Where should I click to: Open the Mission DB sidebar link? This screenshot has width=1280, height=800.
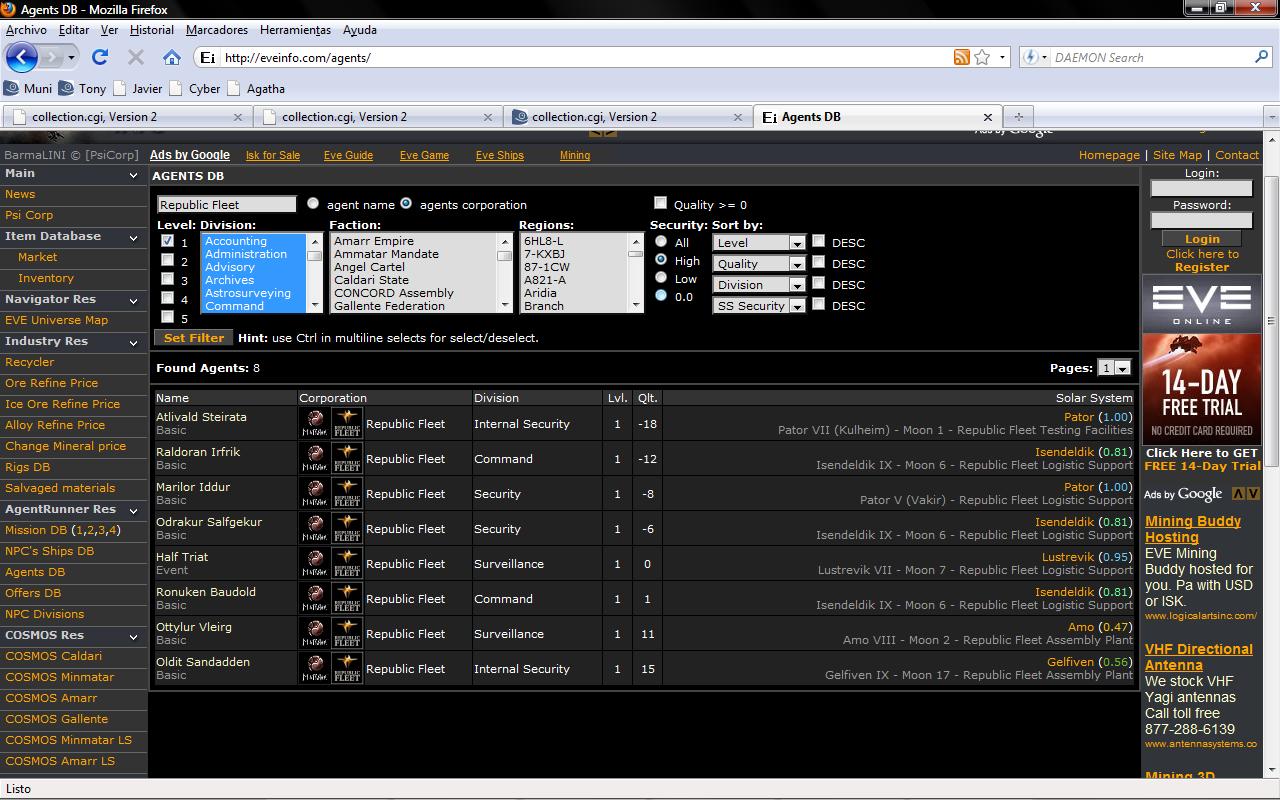(36, 530)
